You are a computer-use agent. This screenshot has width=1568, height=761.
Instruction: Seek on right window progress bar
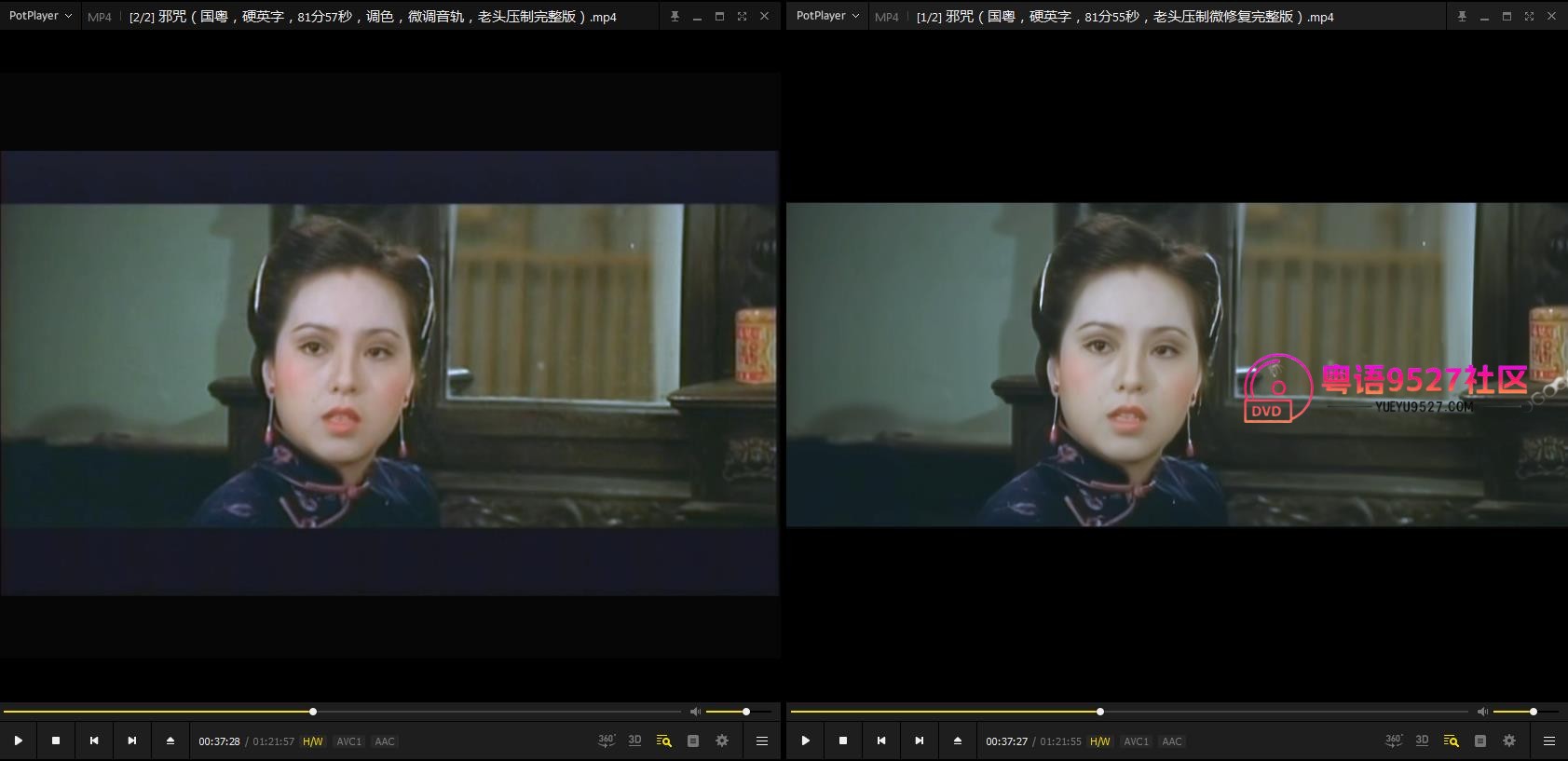click(1129, 712)
